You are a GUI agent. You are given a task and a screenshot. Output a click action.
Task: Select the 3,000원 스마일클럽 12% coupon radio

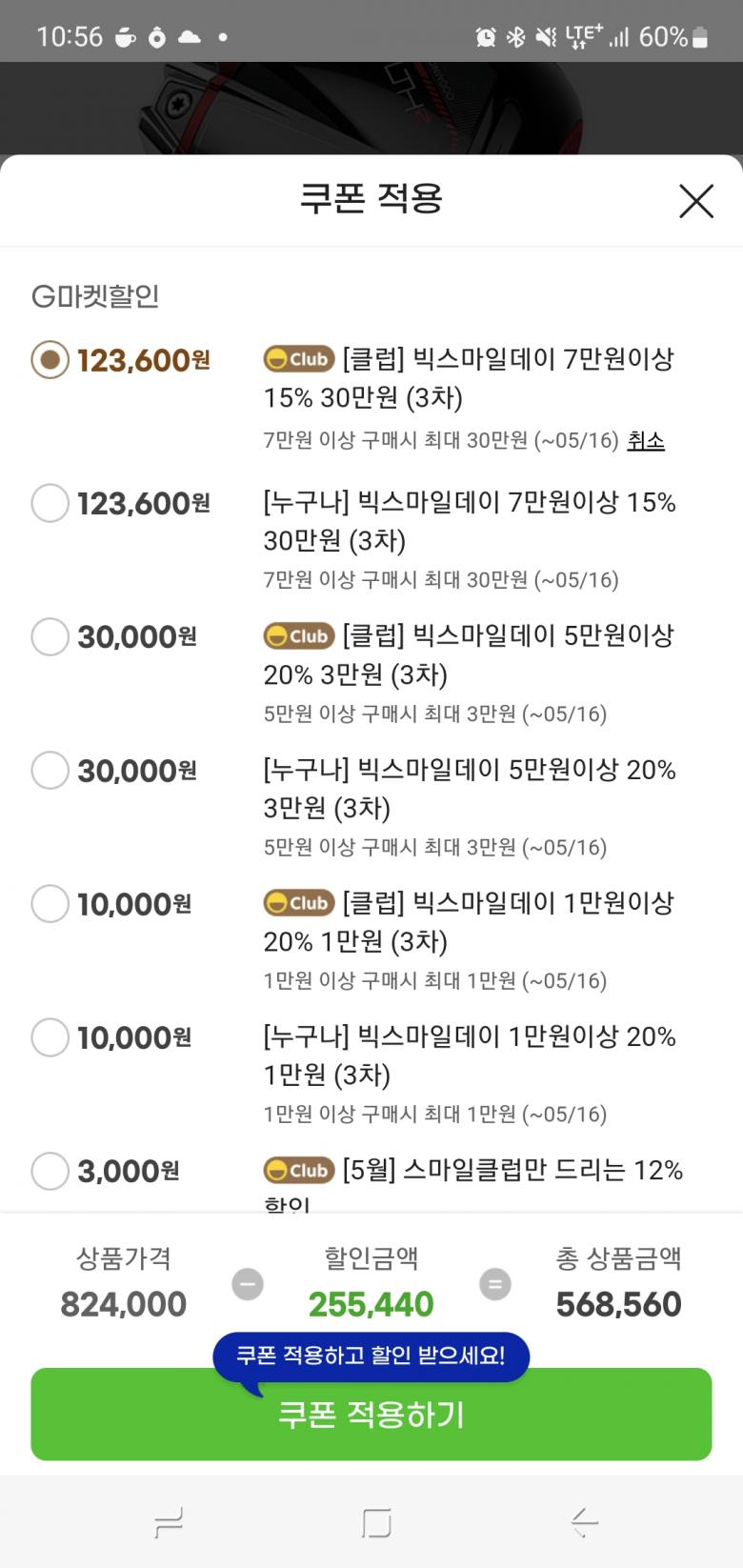tap(50, 1171)
